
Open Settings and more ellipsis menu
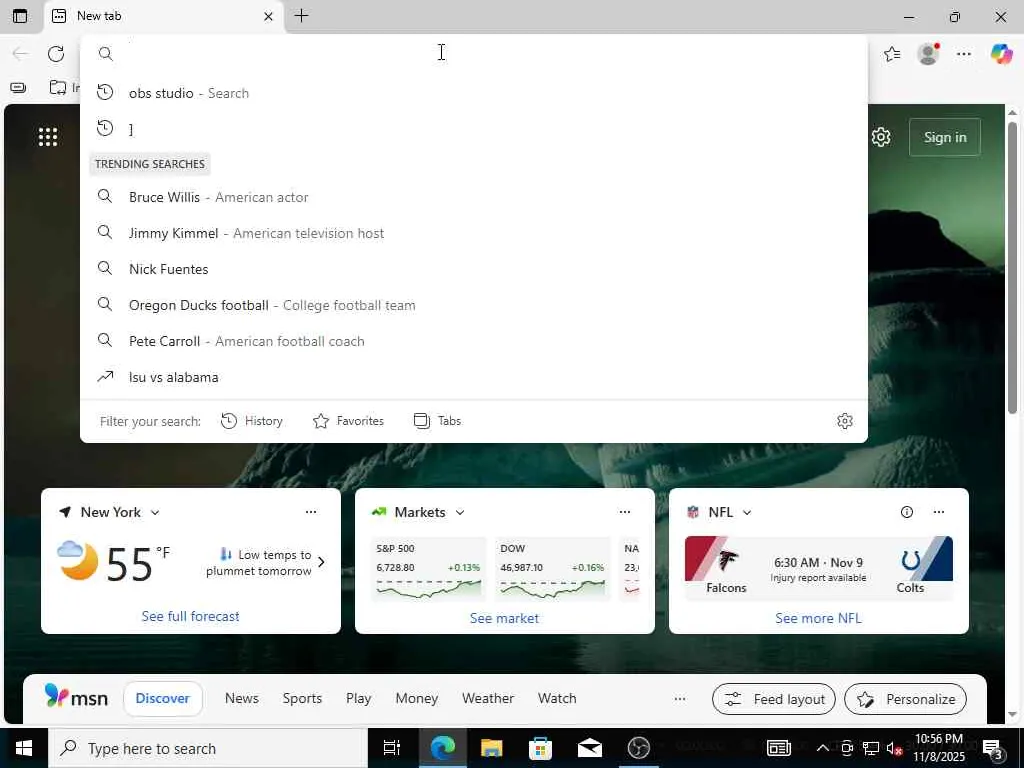coord(964,54)
